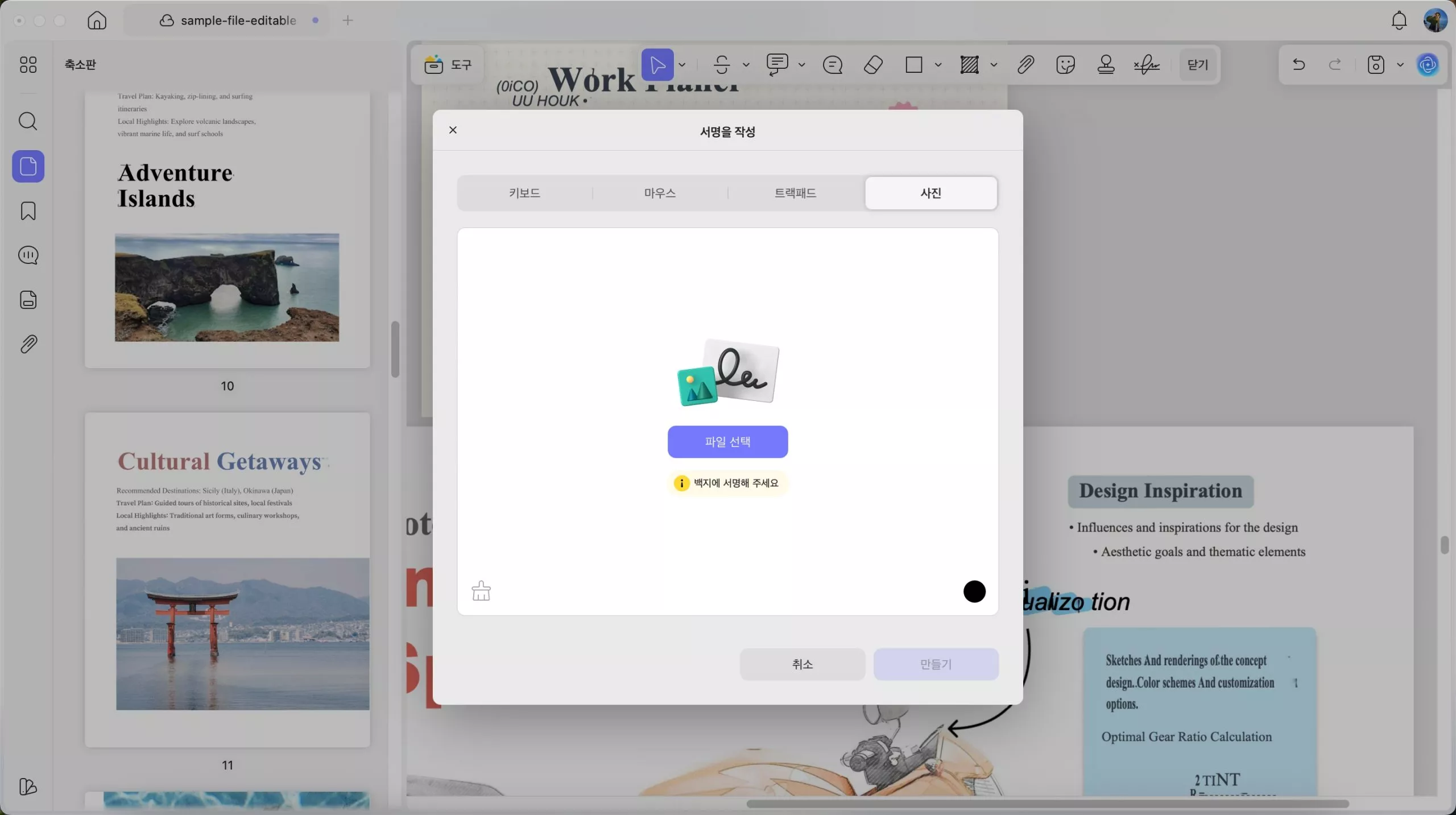Add a new tab with plus
Image resolution: width=1456 pixels, height=815 pixels.
(x=348, y=20)
